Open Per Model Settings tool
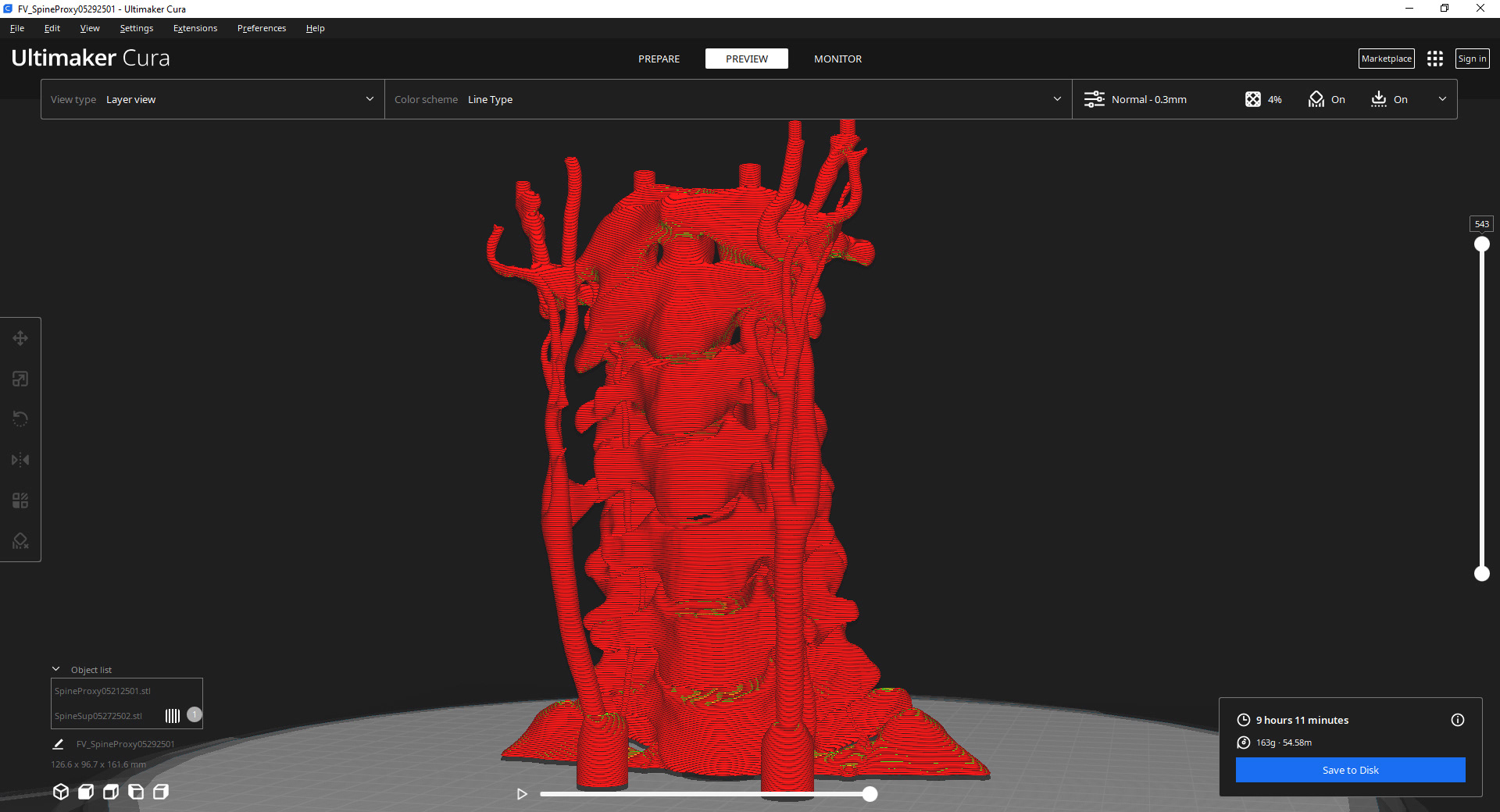 20,500
